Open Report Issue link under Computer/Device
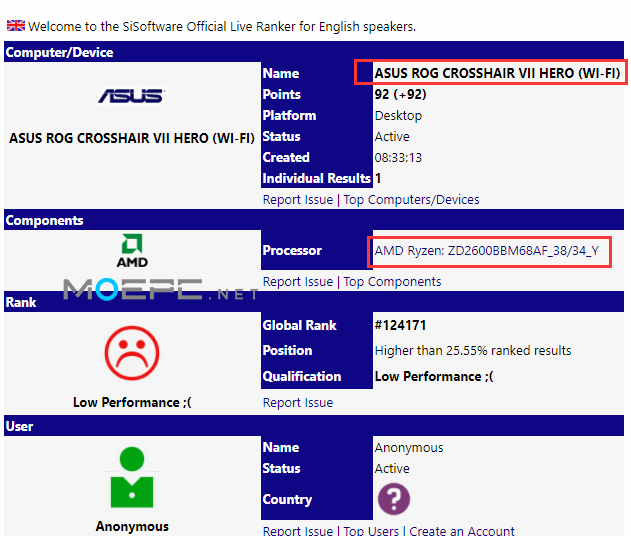The image size is (631, 536). click(x=298, y=200)
